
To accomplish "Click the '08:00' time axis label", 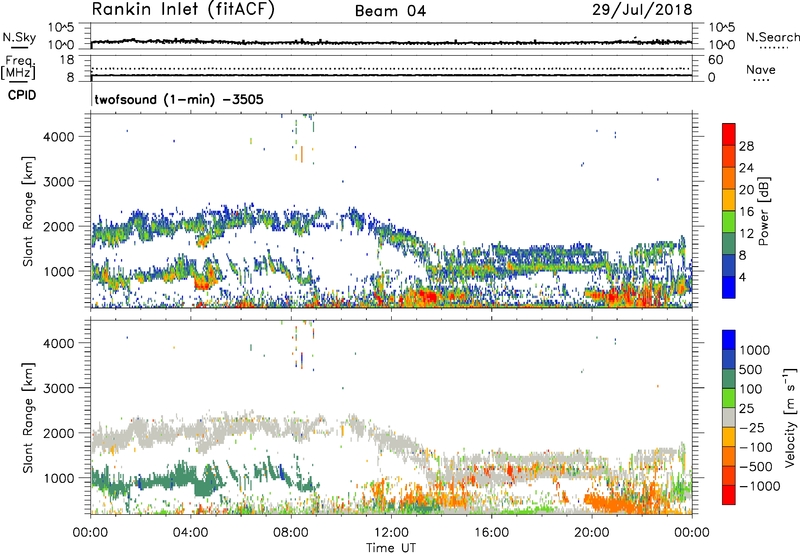I will (290, 533).
